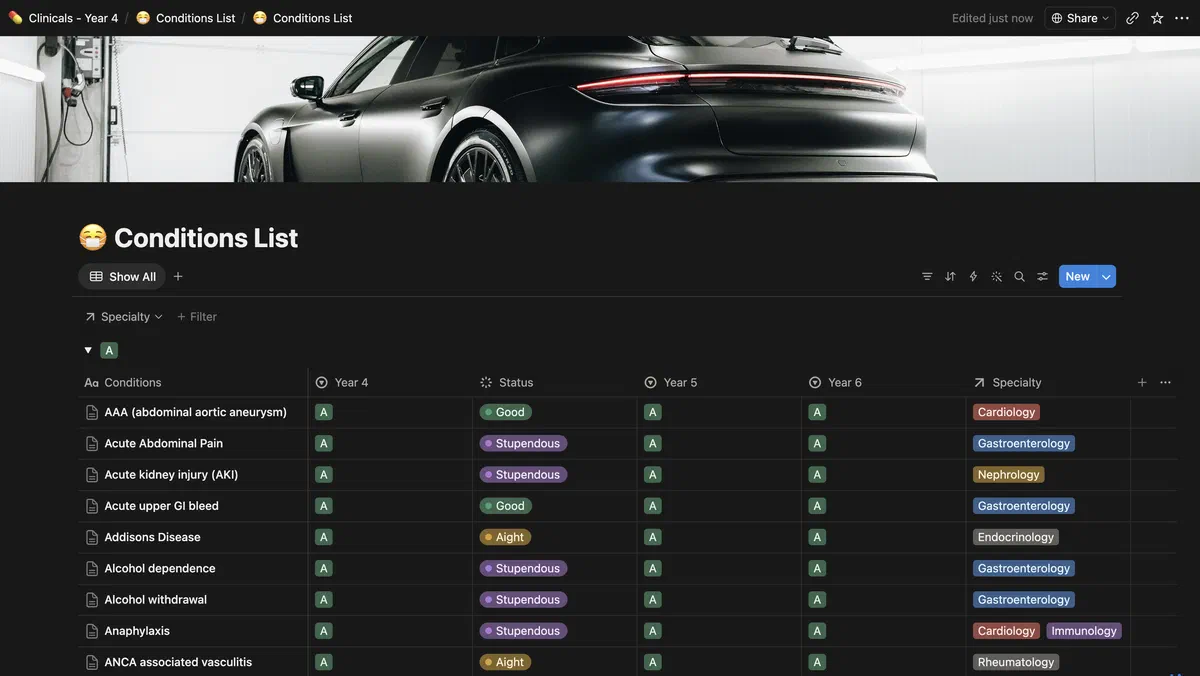Click page icon for Acute kidney injury row

pyautogui.click(x=92, y=475)
